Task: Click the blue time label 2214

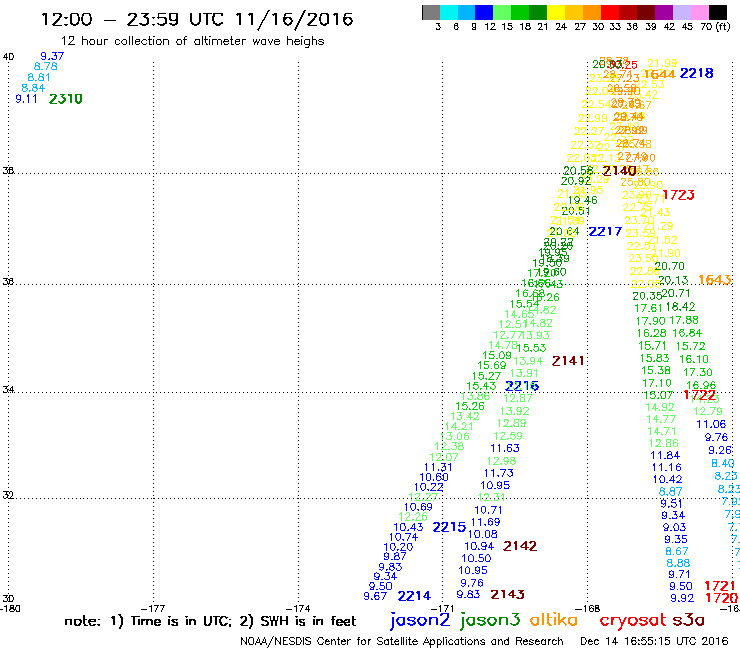Action: tap(414, 596)
